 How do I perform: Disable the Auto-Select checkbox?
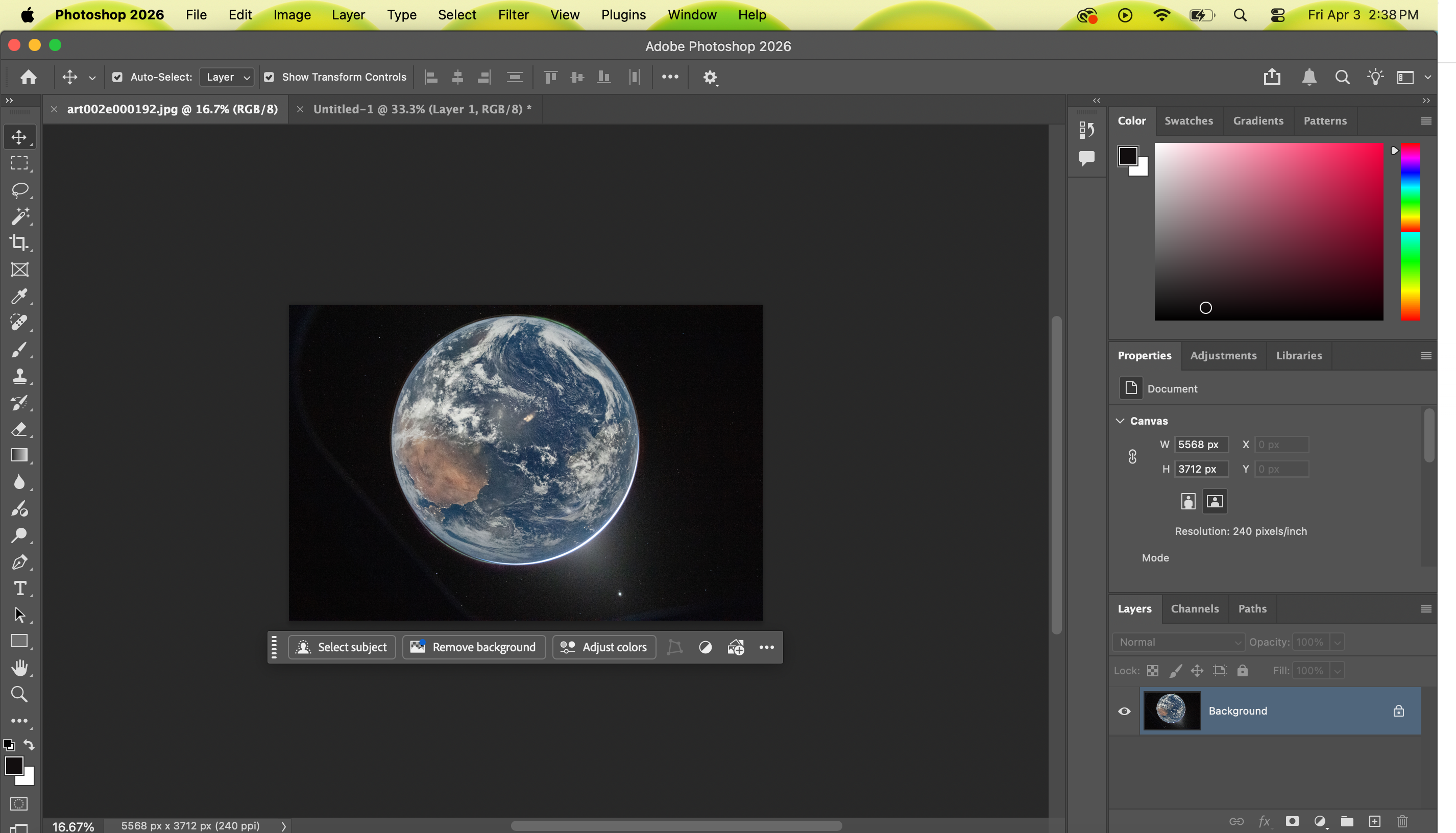[x=117, y=77]
